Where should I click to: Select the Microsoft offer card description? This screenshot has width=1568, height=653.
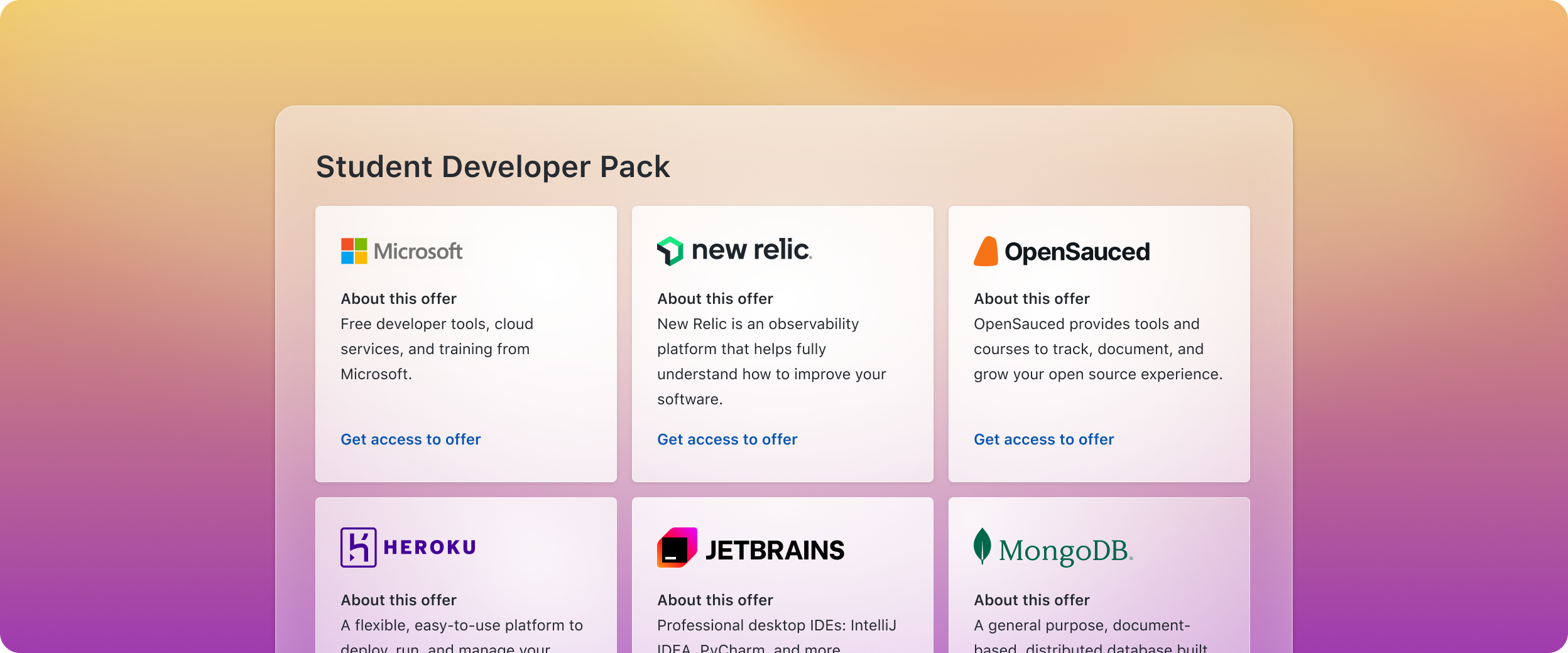[437, 349]
